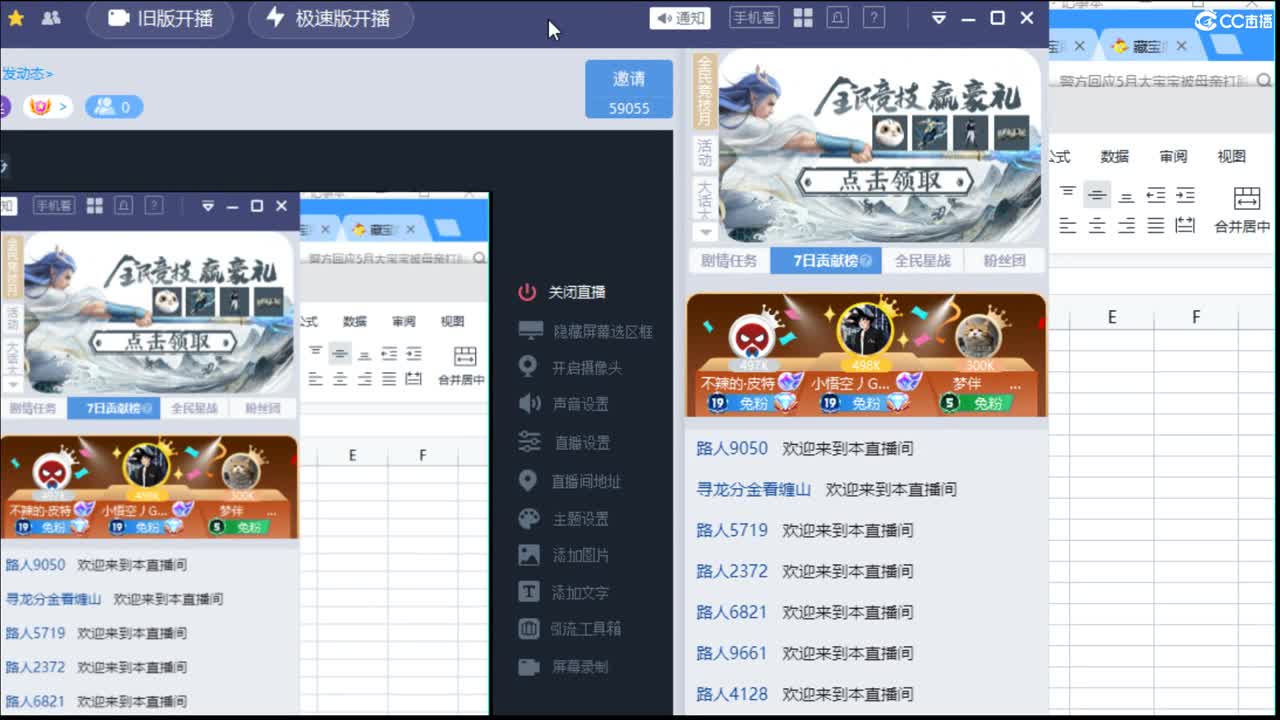Open 梦伴 cat avatar in main ranking
The width and height of the screenshot is (1280, 720).
coord(979,338)
